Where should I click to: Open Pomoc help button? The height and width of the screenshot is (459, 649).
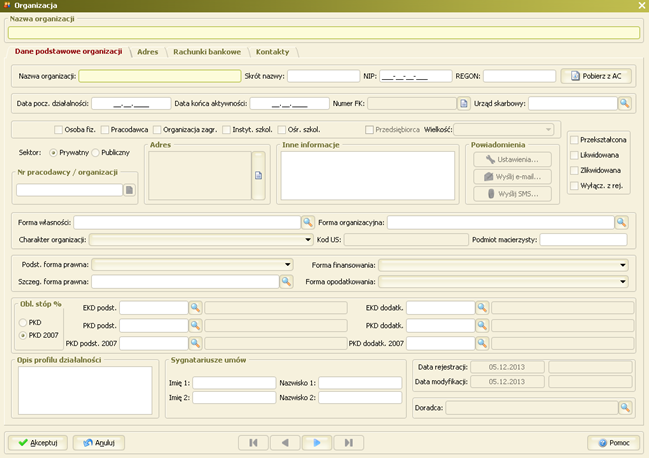point(614,443)
